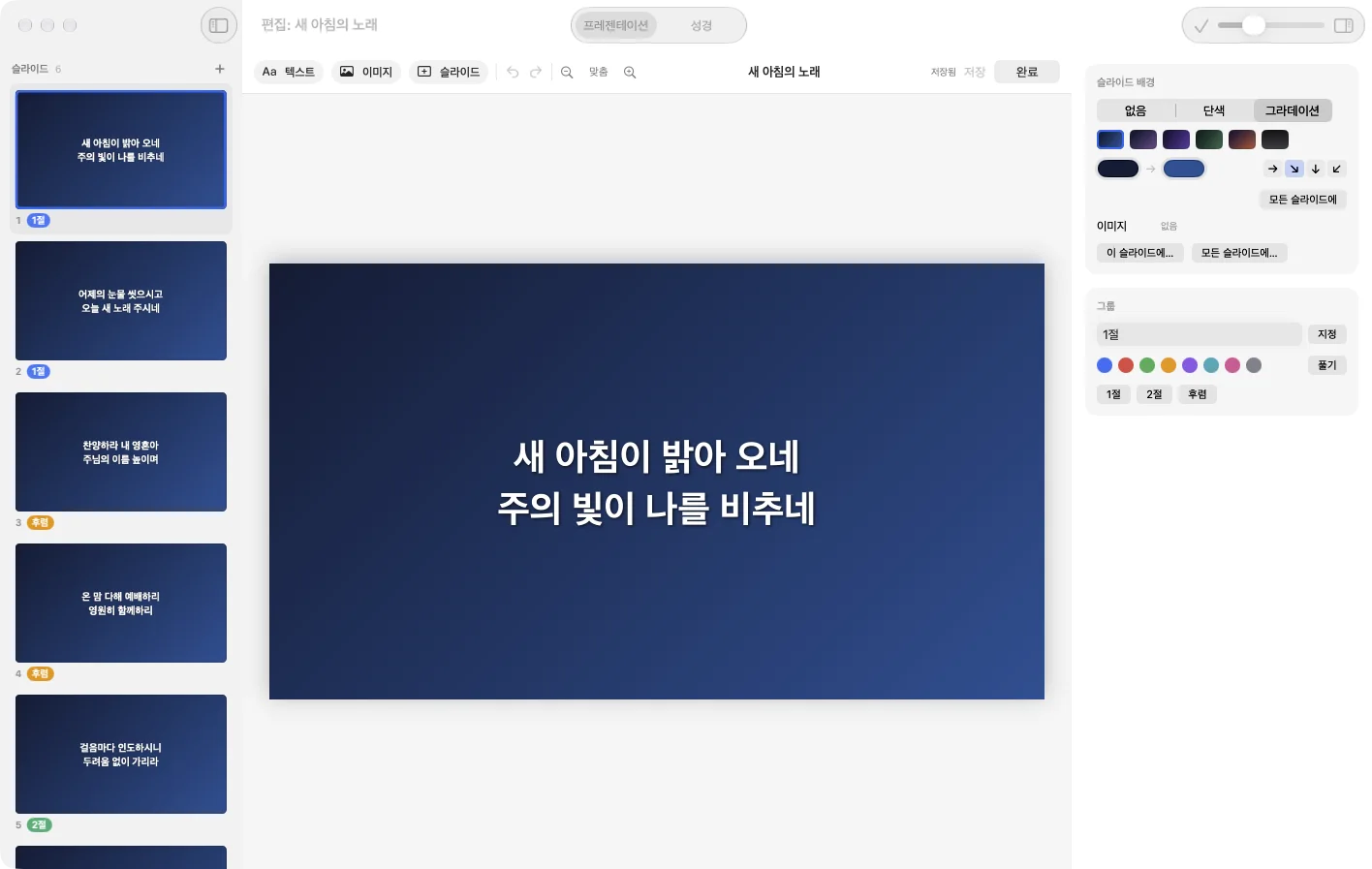Select 단색 background type
Viewport: 1372px width, 869px height.
[x=1214, y=110]
